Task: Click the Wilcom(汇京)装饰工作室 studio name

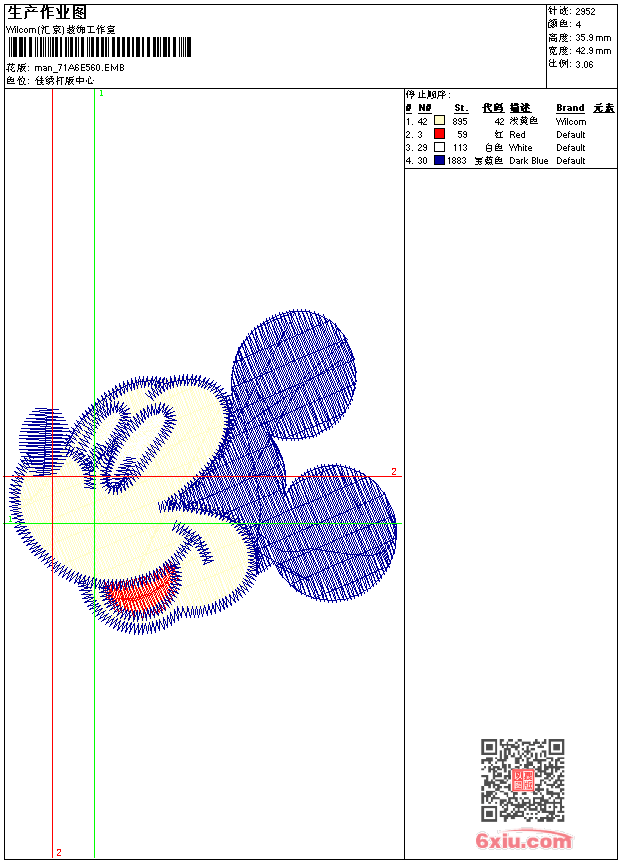Action: pos(61,30)
